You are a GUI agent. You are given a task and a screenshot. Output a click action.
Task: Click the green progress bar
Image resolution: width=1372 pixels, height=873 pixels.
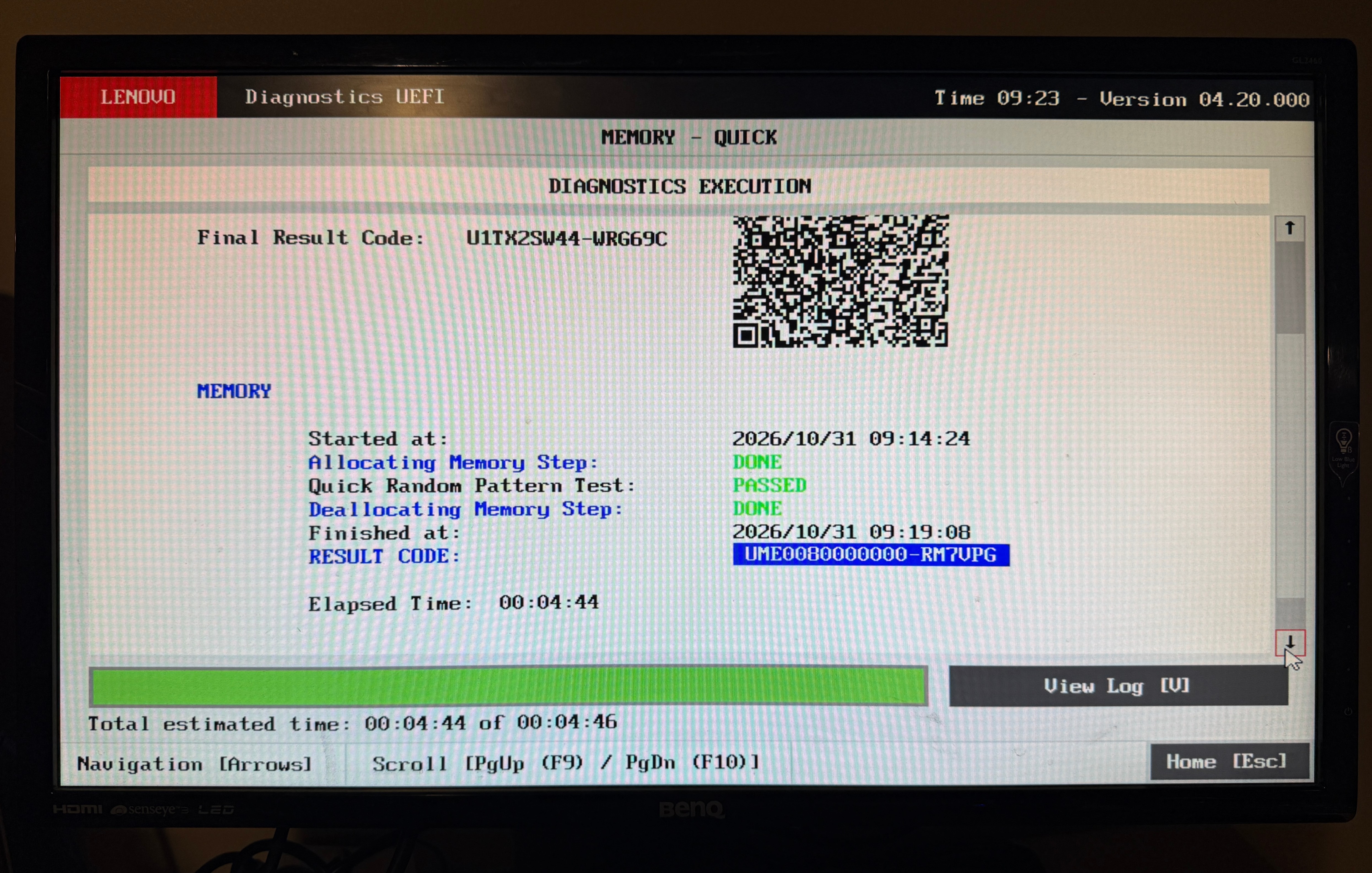pyautogui.click(x=508, y=687)
